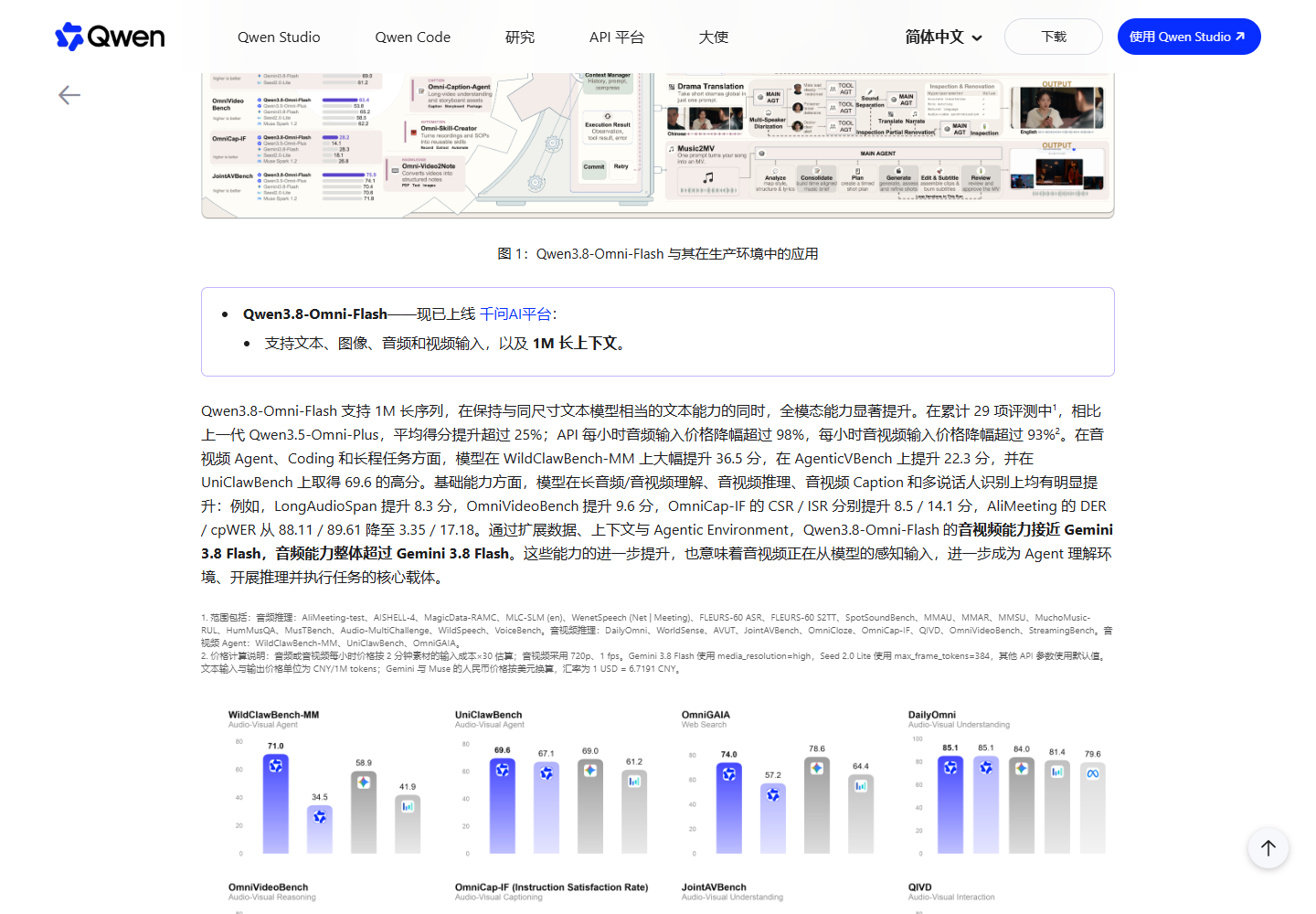1316x914 pixels.
Task: Click the Qwen icon on WildClawBench-MM 71.0 bar
Action: click(276, 766)
